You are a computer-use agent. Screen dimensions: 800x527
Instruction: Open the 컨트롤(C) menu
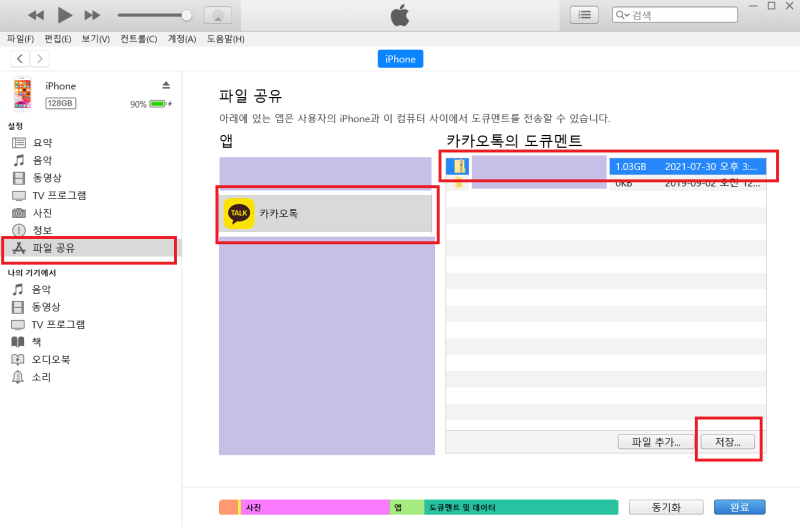coord(138,39)
